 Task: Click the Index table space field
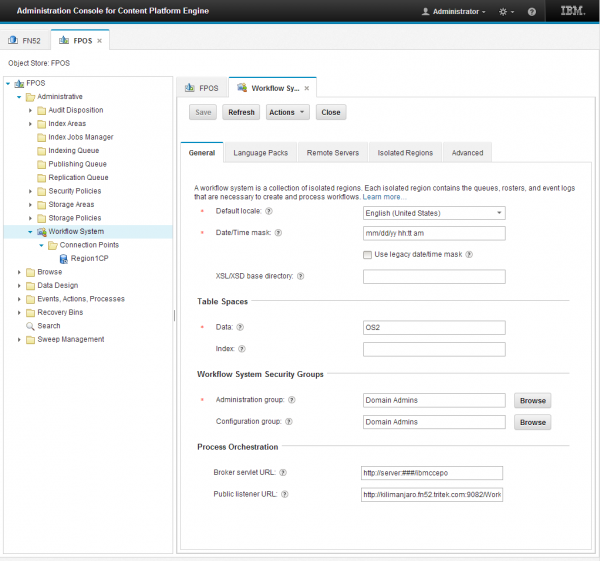click(434, 349)
